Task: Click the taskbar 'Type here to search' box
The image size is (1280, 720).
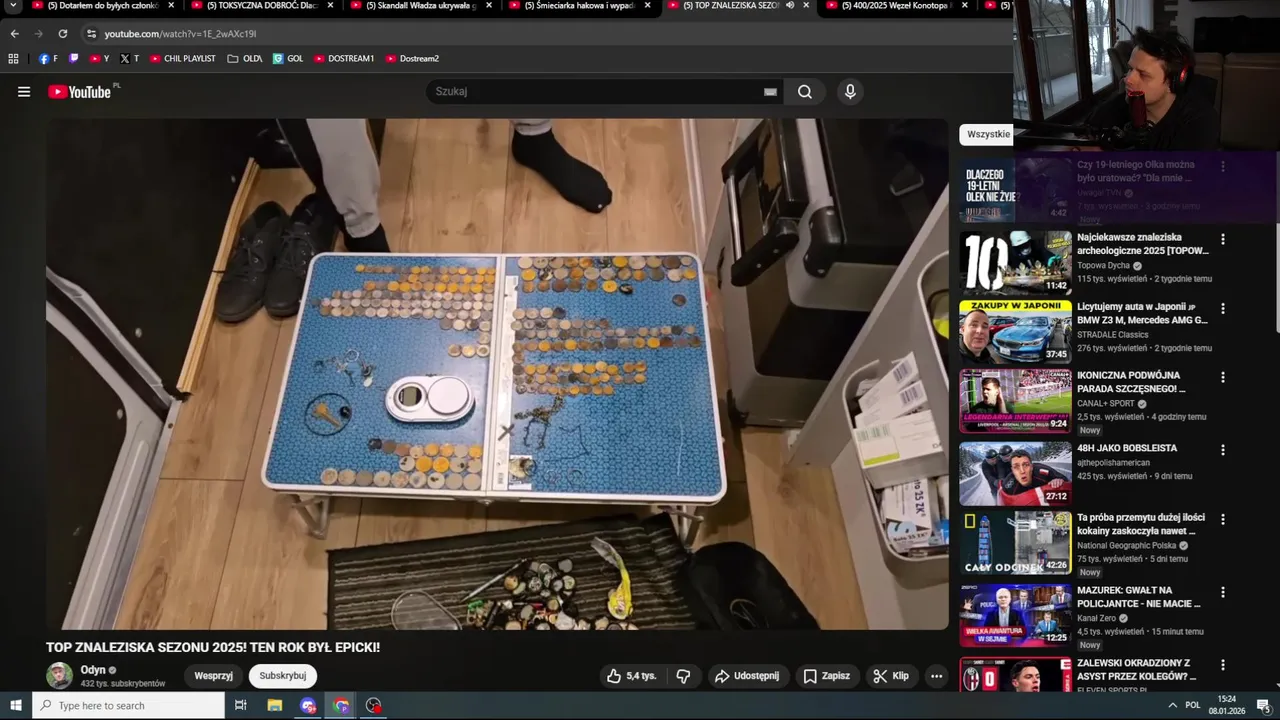Action: 128,705
